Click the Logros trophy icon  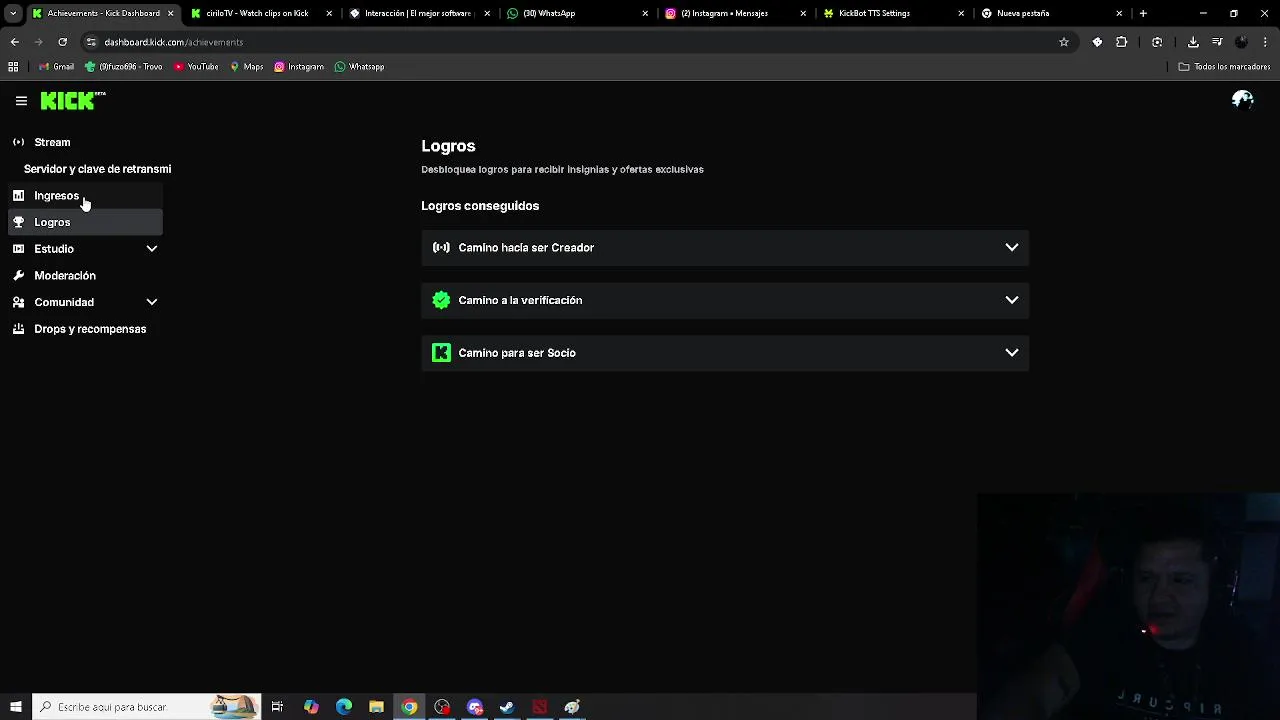18,222
